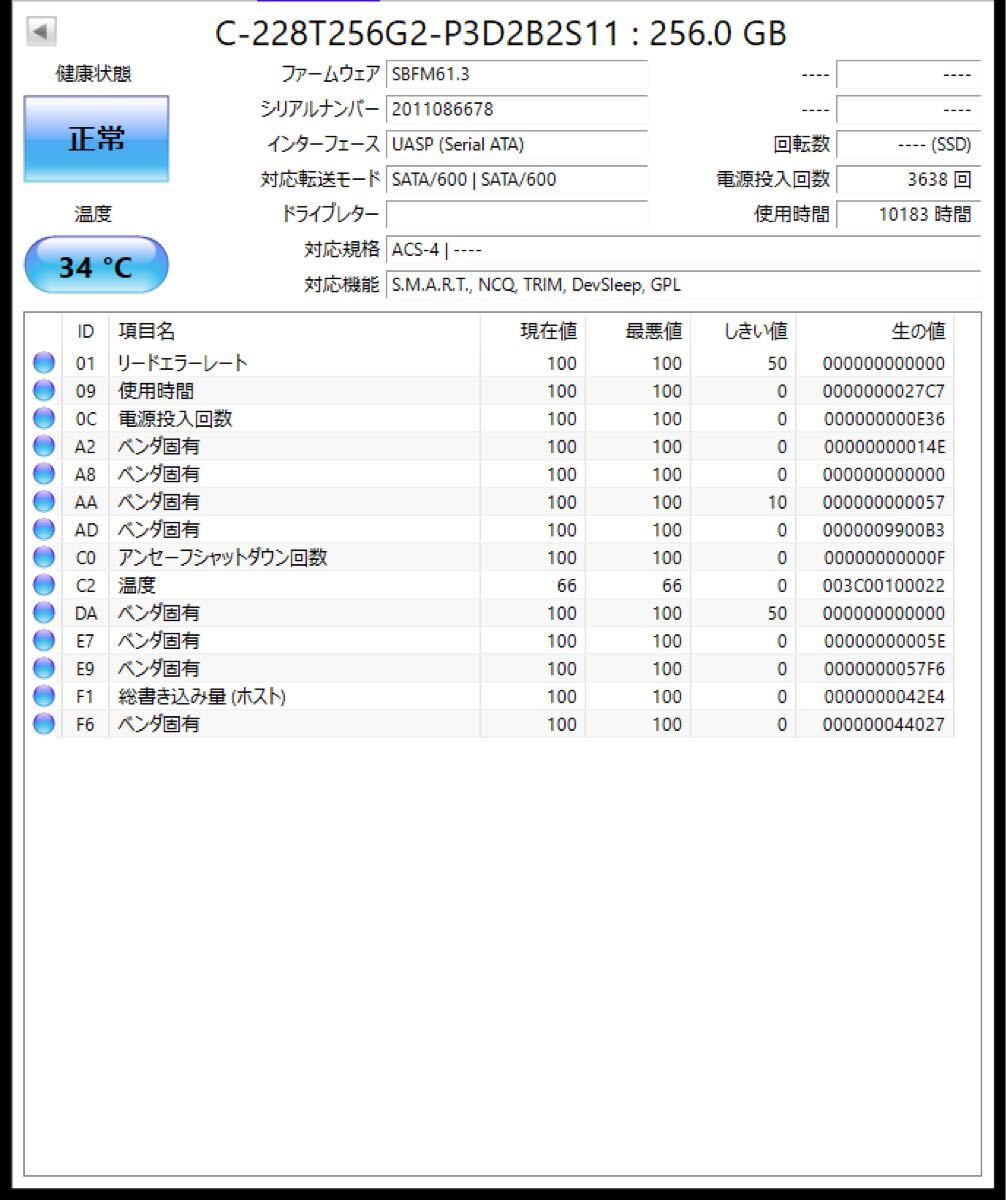Select the 電源投入回数 attribute name in table
This screenshot has width=1006, height=1200.
point(175,419)
